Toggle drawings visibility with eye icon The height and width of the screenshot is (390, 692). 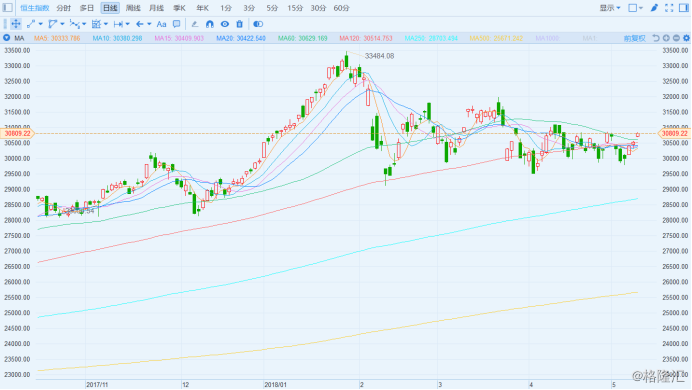(225, 24)
